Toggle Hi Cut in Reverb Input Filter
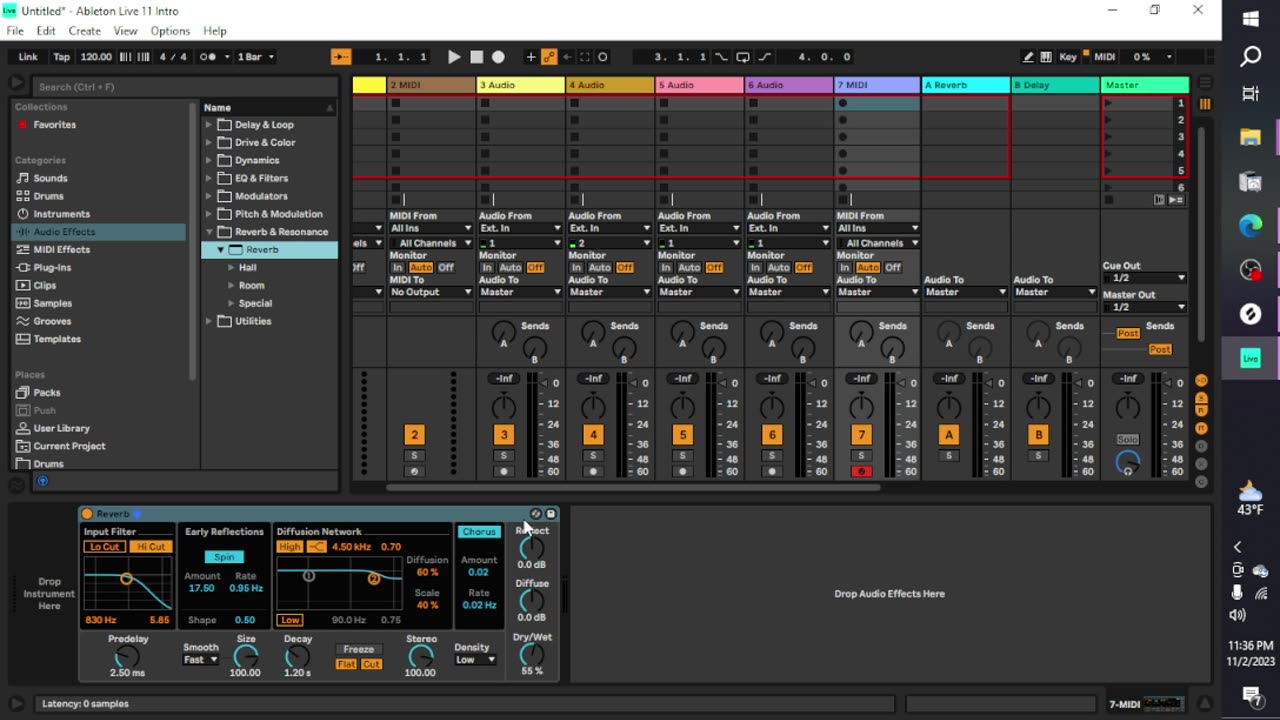 151,547
